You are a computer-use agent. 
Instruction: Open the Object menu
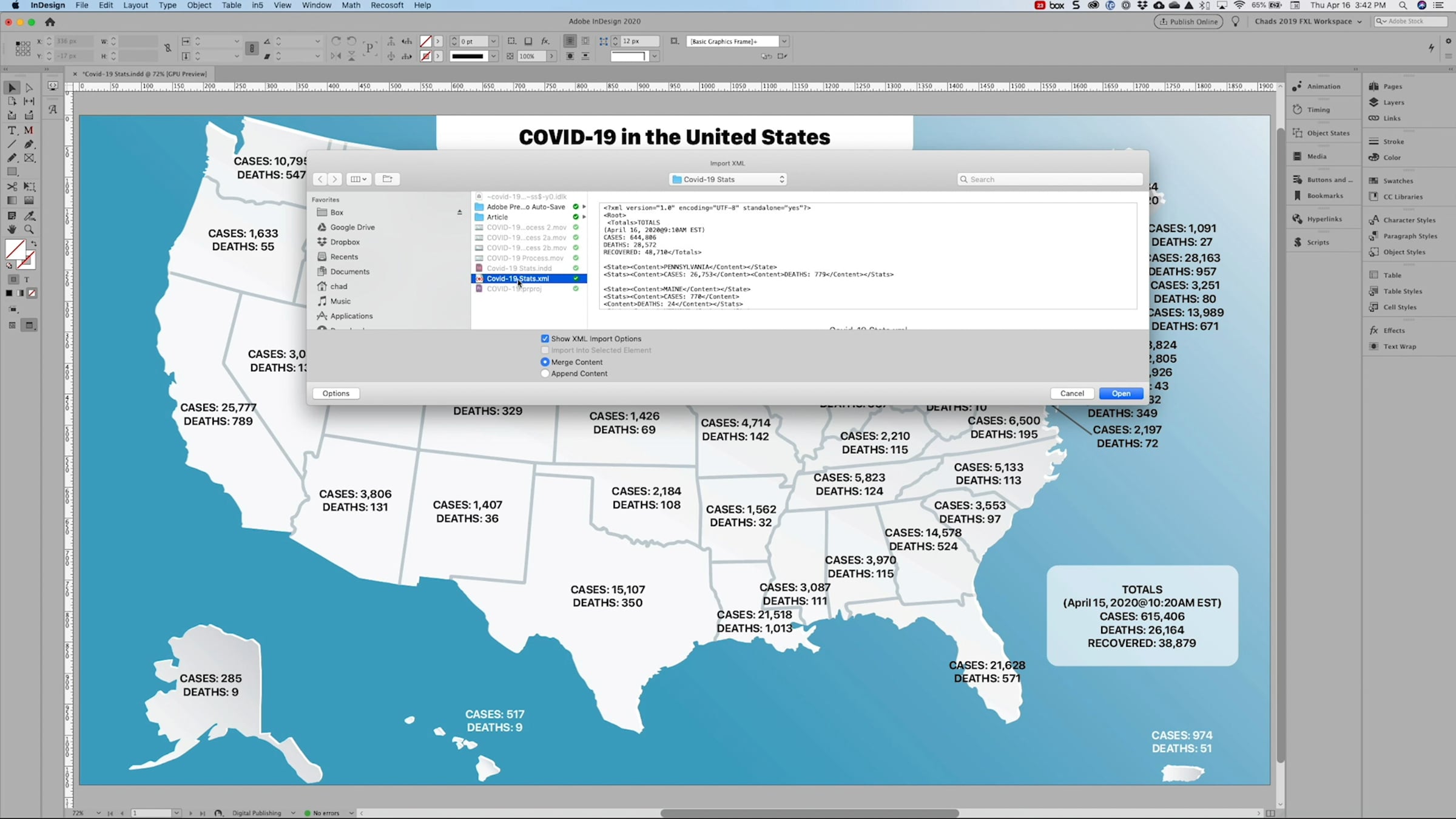pos(199,5)
